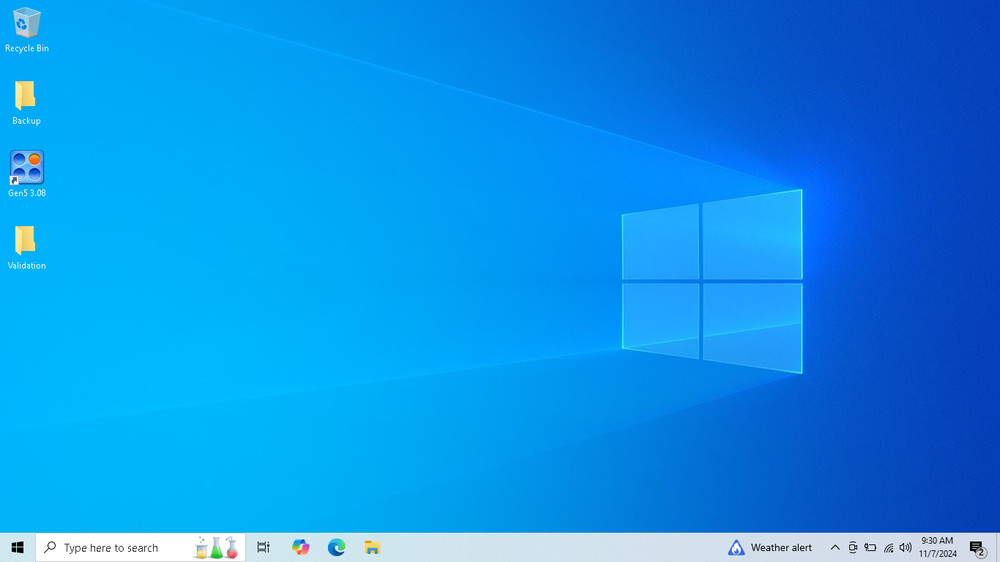Open the Windows Start menu
This screenshot has width=1000, height=562.
(x=17, y=547)
